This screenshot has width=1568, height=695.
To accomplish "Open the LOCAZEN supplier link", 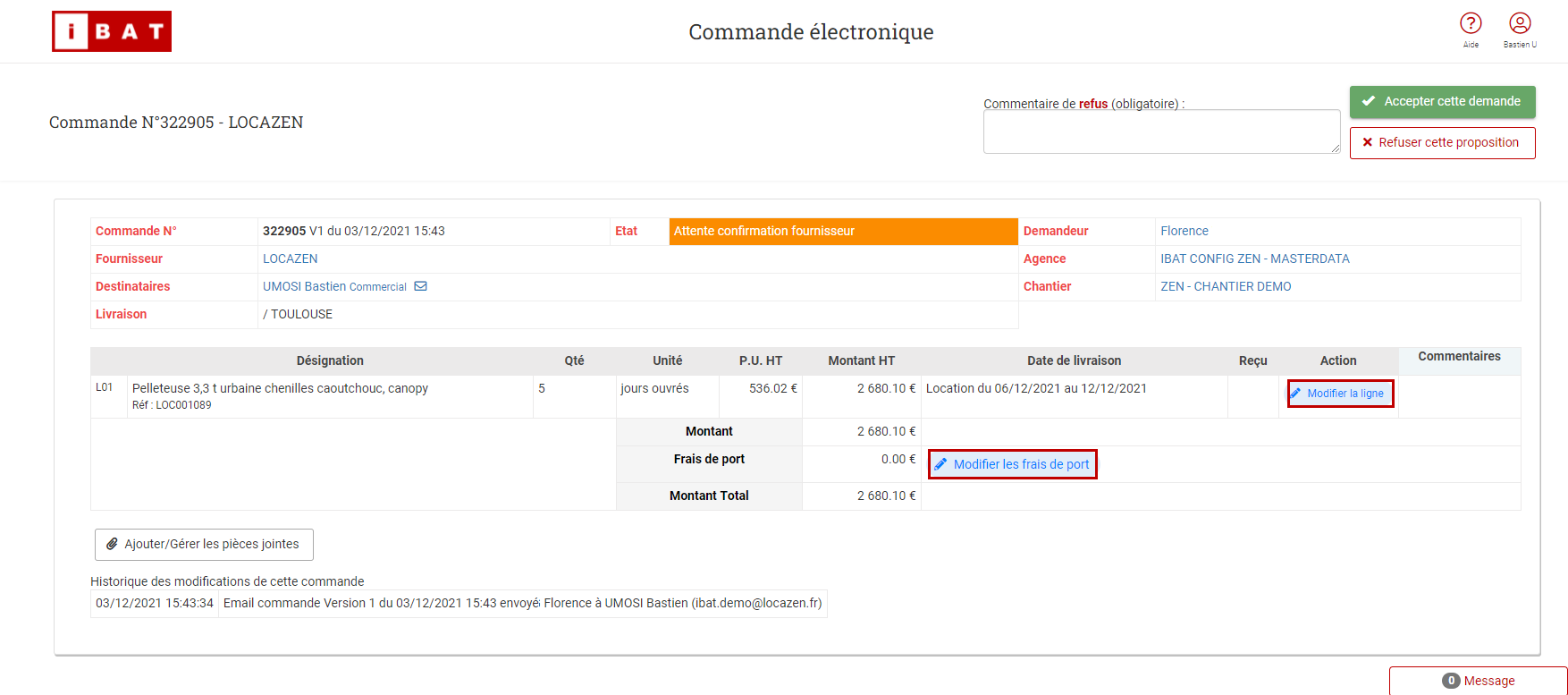I will click(290, 259).
